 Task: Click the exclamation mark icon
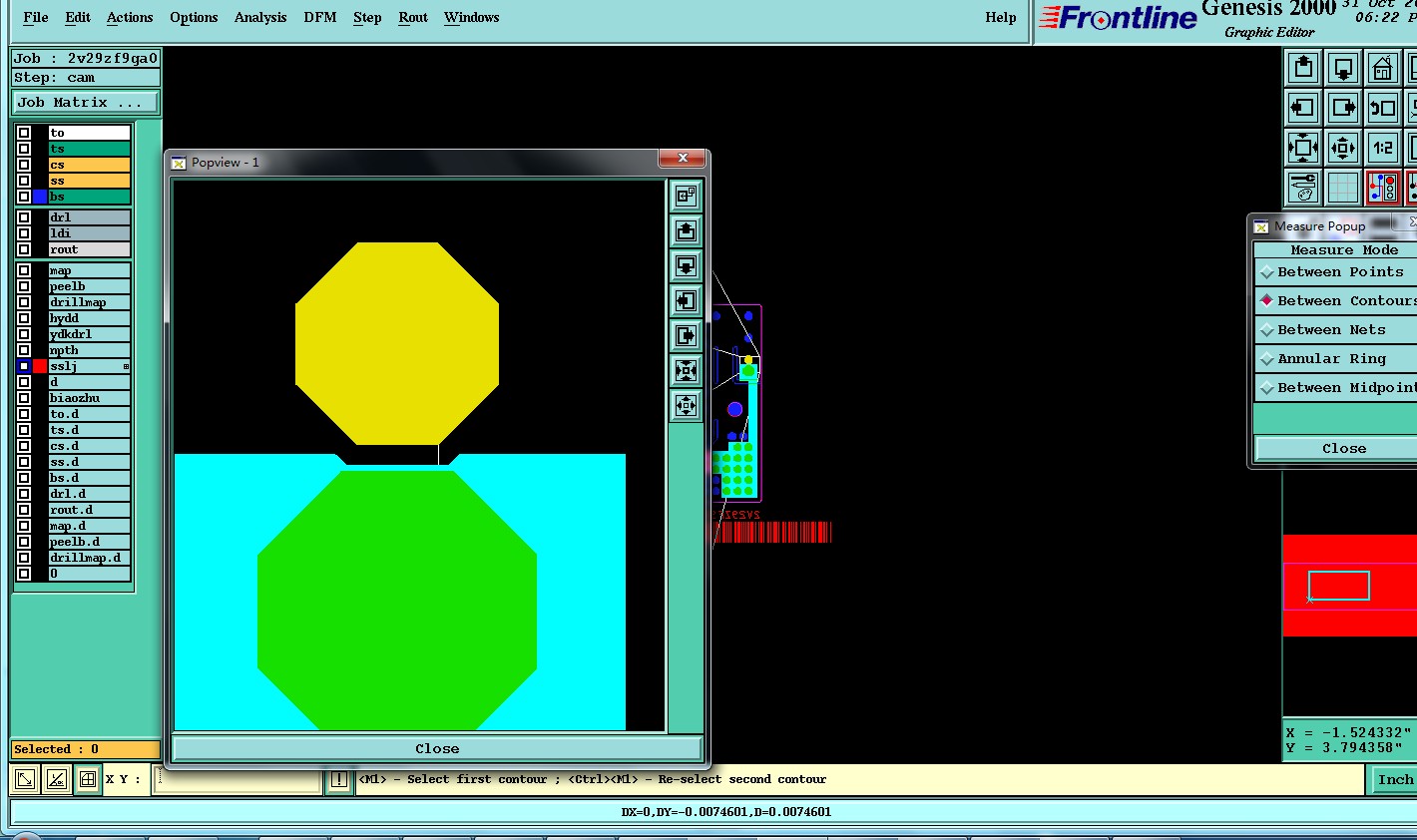pyautogui.click(x=338, y=779)
